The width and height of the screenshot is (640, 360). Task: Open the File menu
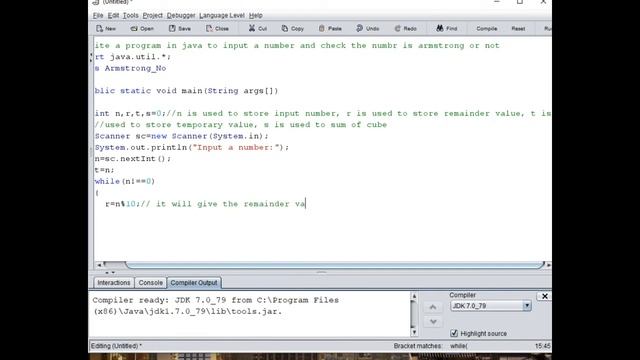point(98,16)
